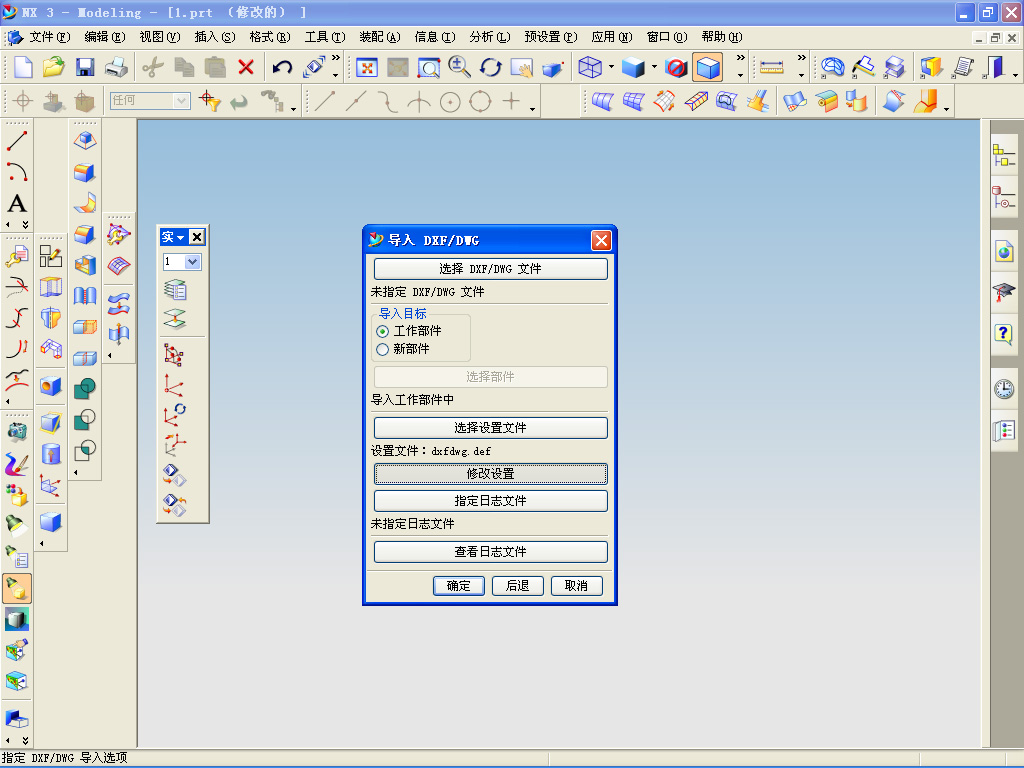Image resolution: width=1024 pixels, height=768 pixels.
Task: Click 指定日志文件 button
Action: coord(490,501)
